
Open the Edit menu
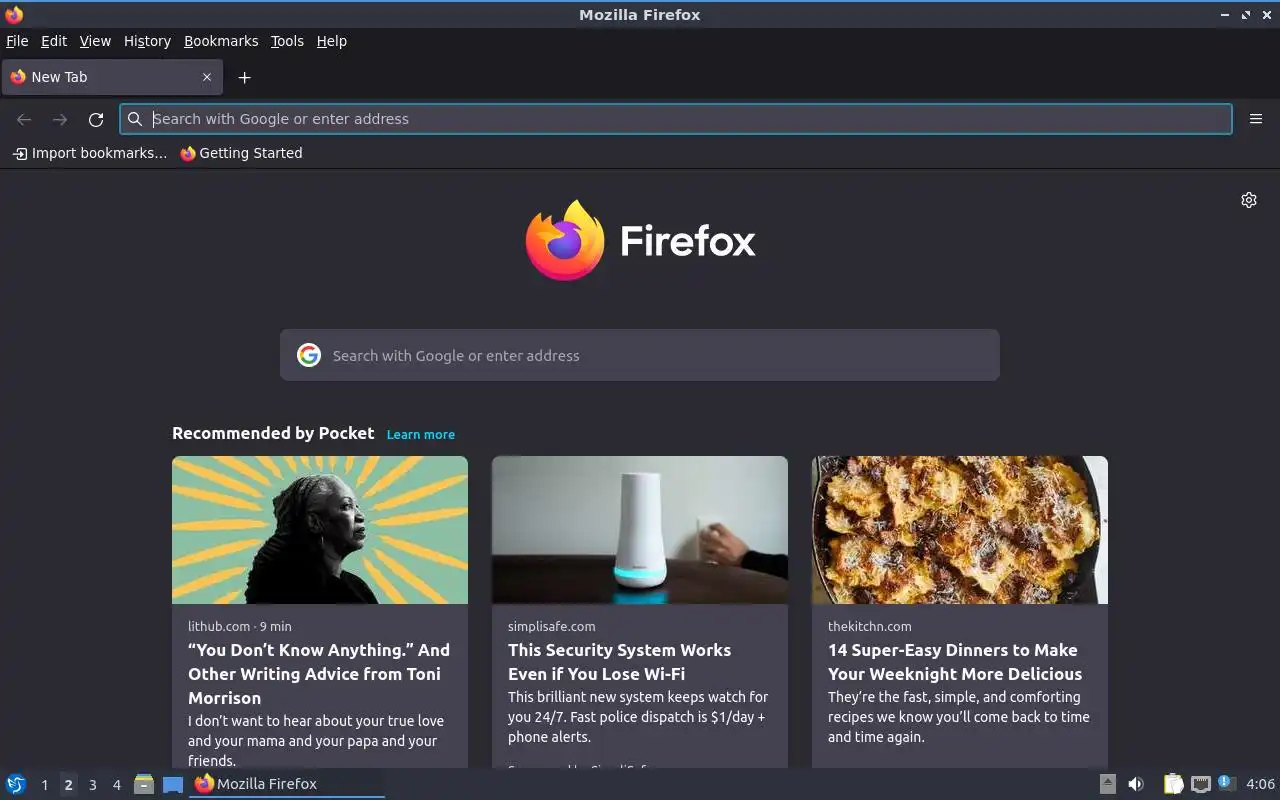pyautogui.click(x=54, y=41)
